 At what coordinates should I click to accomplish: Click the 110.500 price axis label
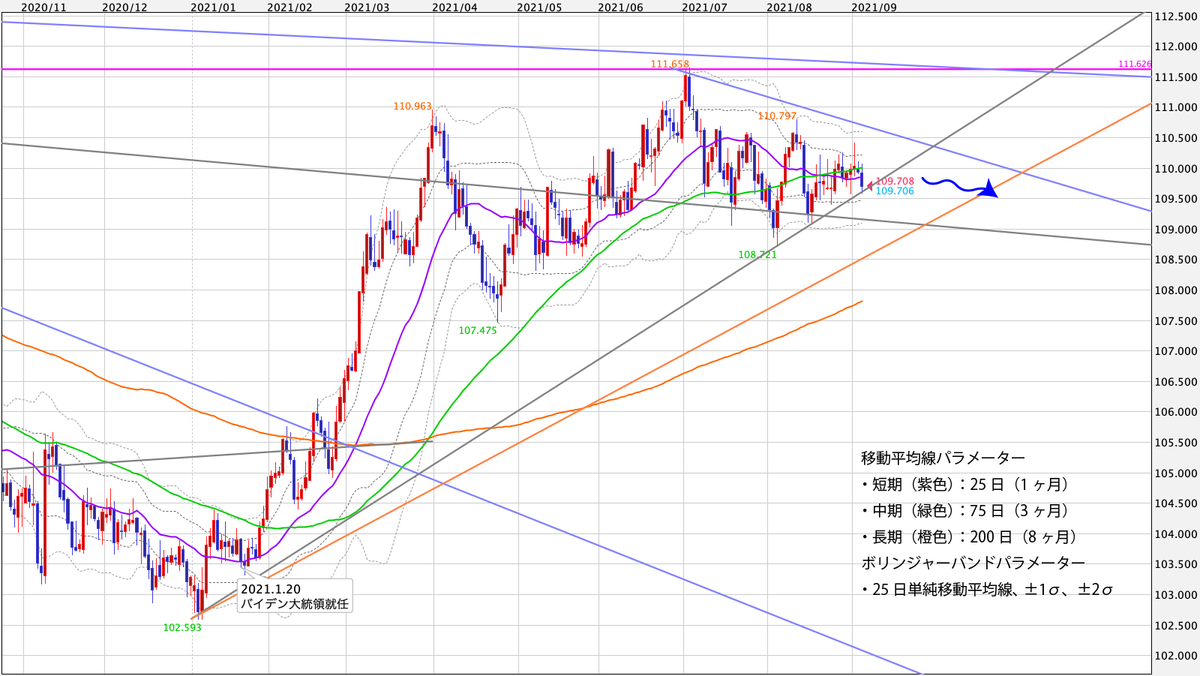[1174, 139]
